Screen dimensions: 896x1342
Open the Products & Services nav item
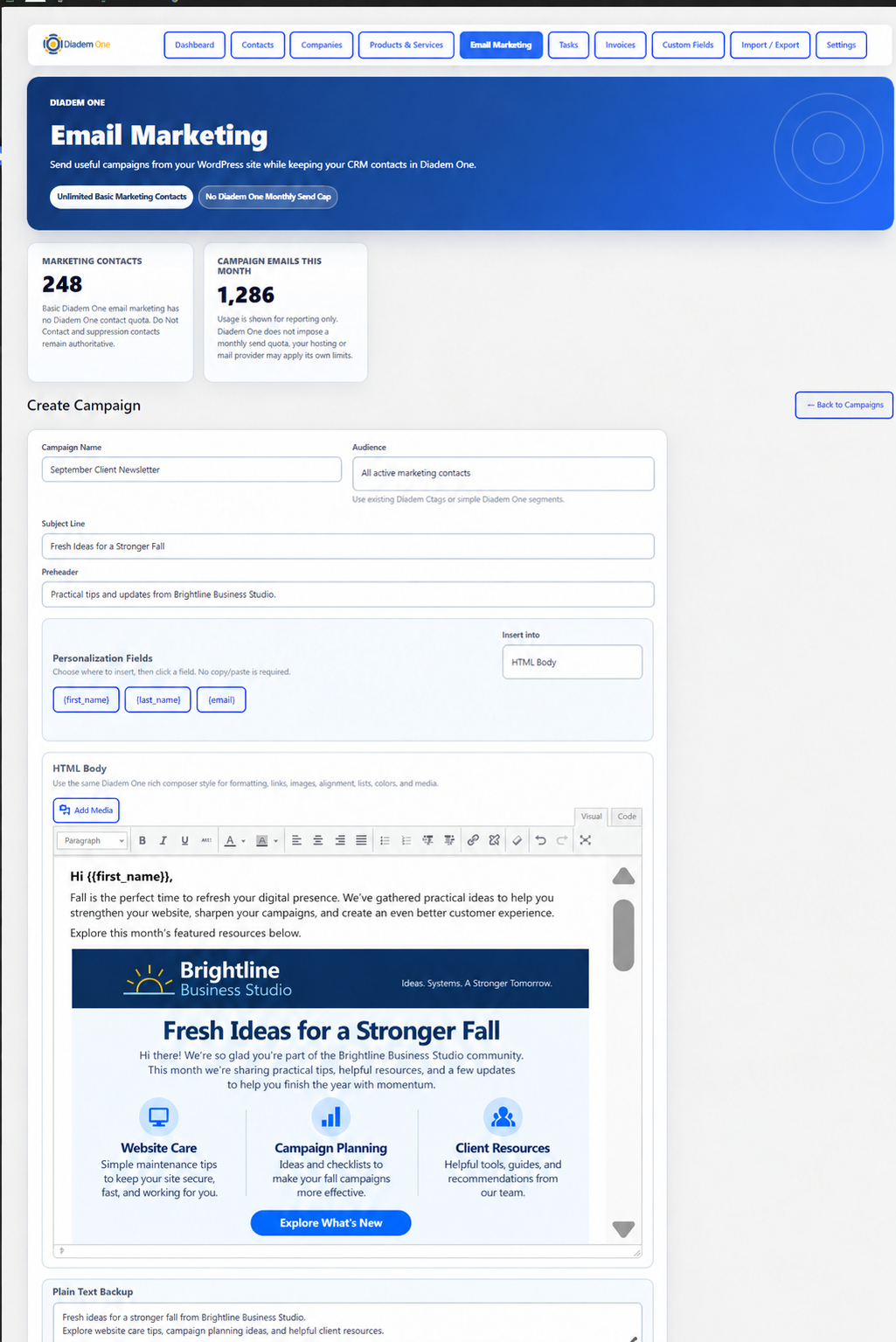coord(406,45)
